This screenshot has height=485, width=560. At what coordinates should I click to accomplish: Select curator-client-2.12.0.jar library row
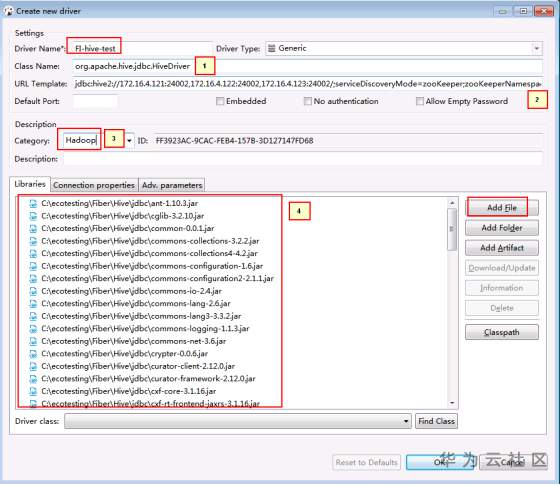[138, 366]
